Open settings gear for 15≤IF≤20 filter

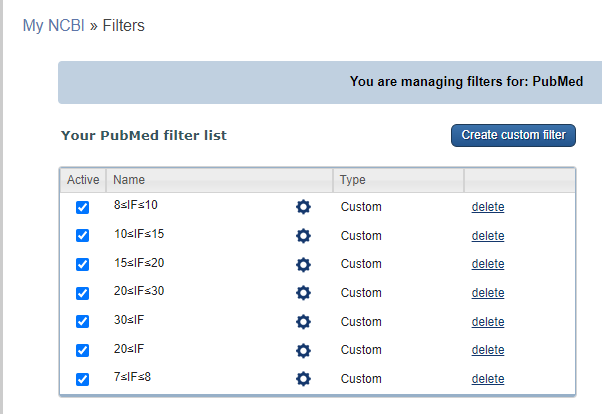(x=304, y=264)
